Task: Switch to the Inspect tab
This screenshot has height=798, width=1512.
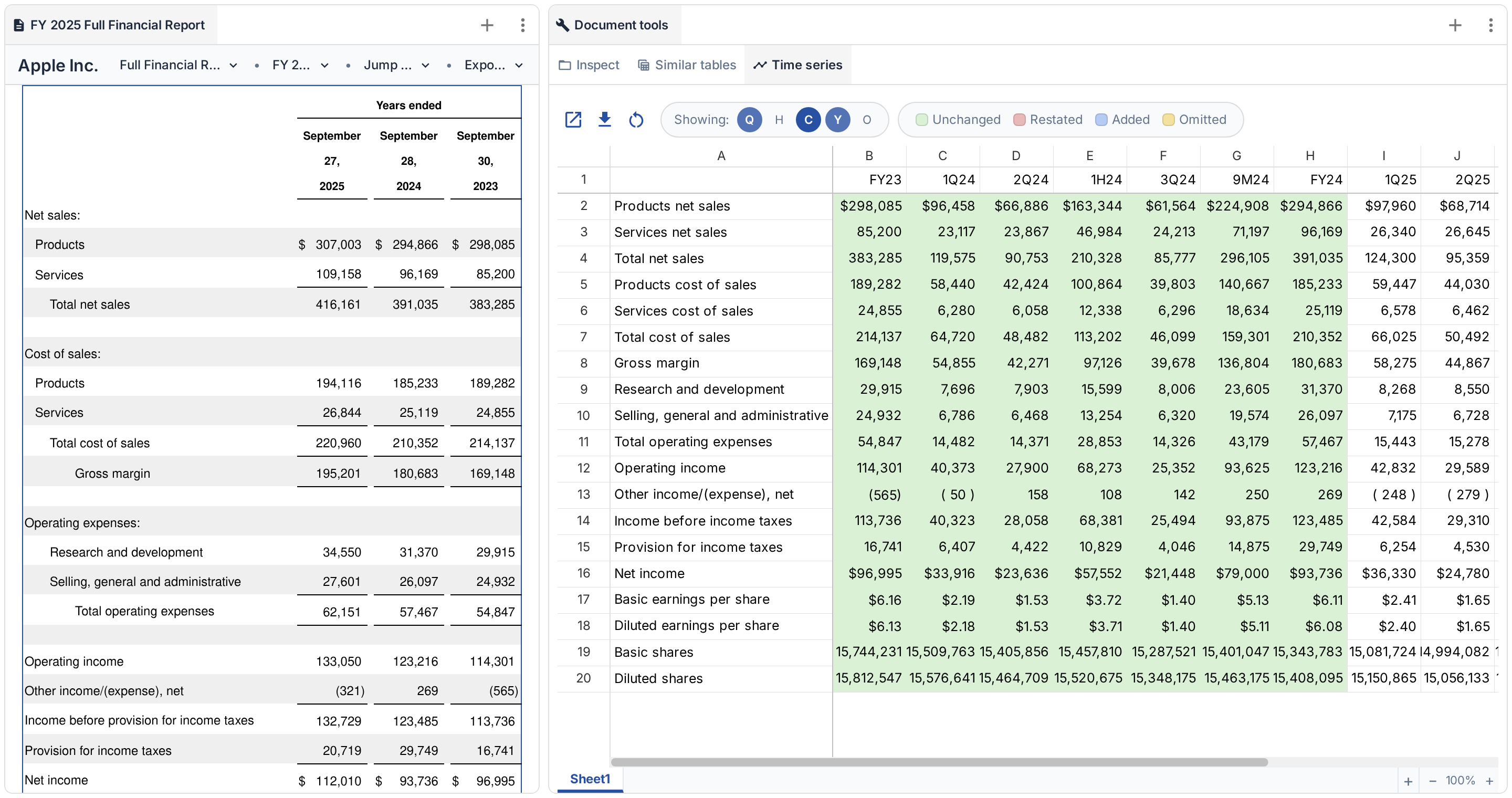Action: coord(589,65)
